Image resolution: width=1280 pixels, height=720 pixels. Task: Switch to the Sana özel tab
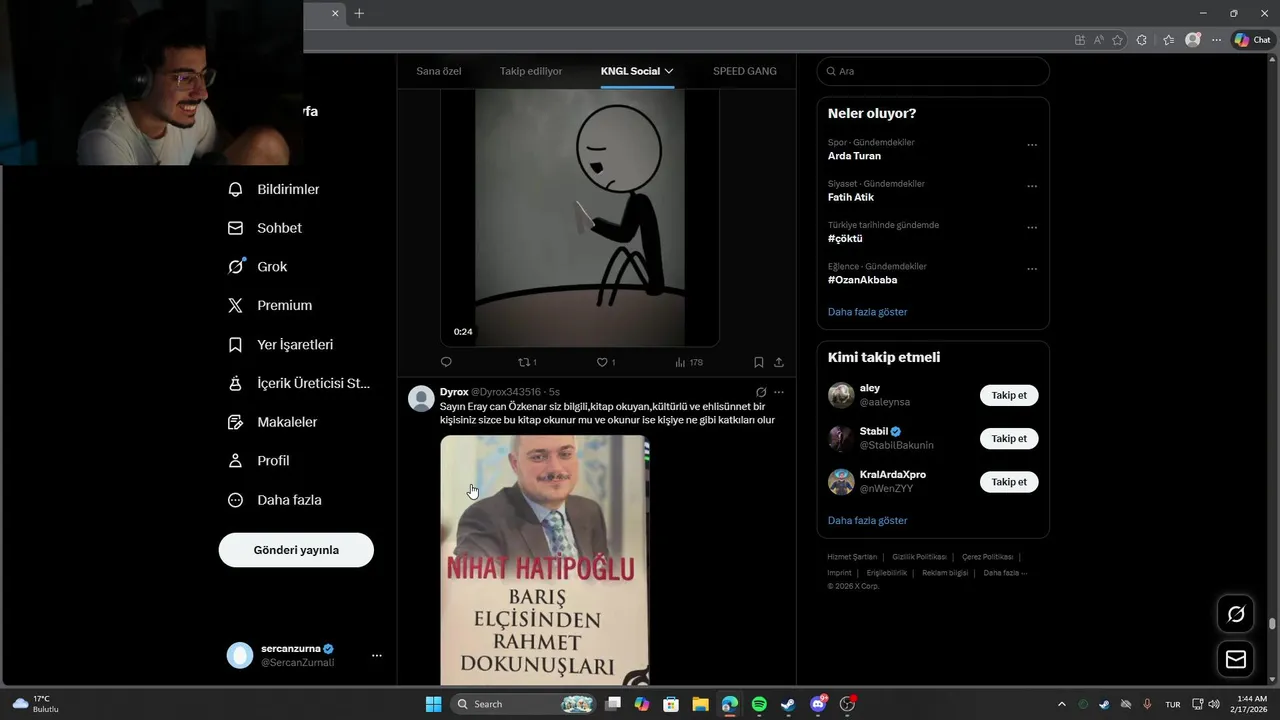(439, 71)
